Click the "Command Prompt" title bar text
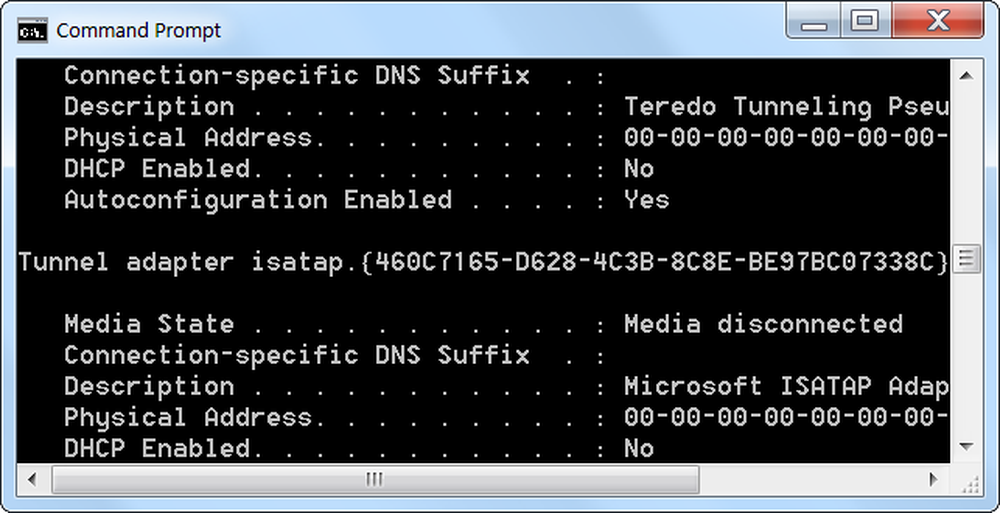The height and width of the screenshot is (513, 1000). [138, 30]
